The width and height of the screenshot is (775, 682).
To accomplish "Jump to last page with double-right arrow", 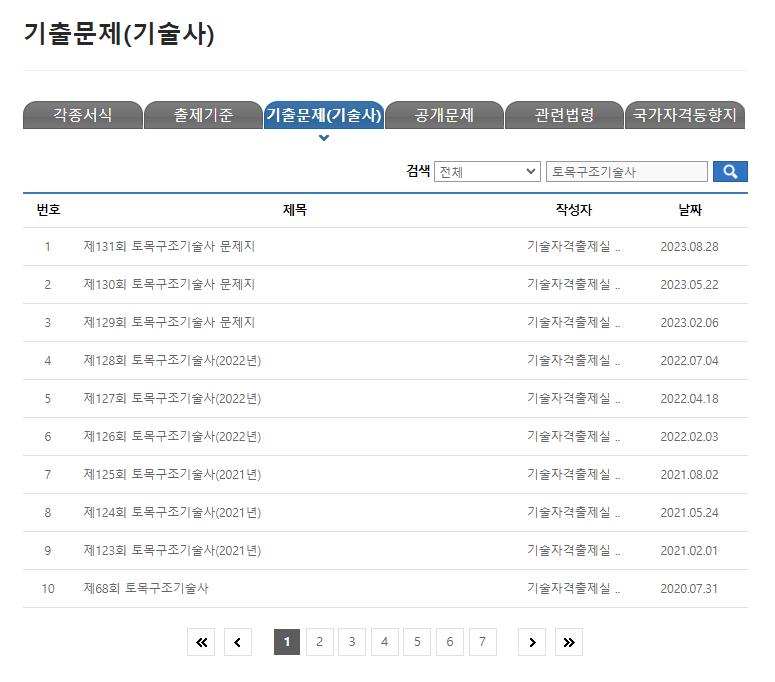I will tap(569, 642).
